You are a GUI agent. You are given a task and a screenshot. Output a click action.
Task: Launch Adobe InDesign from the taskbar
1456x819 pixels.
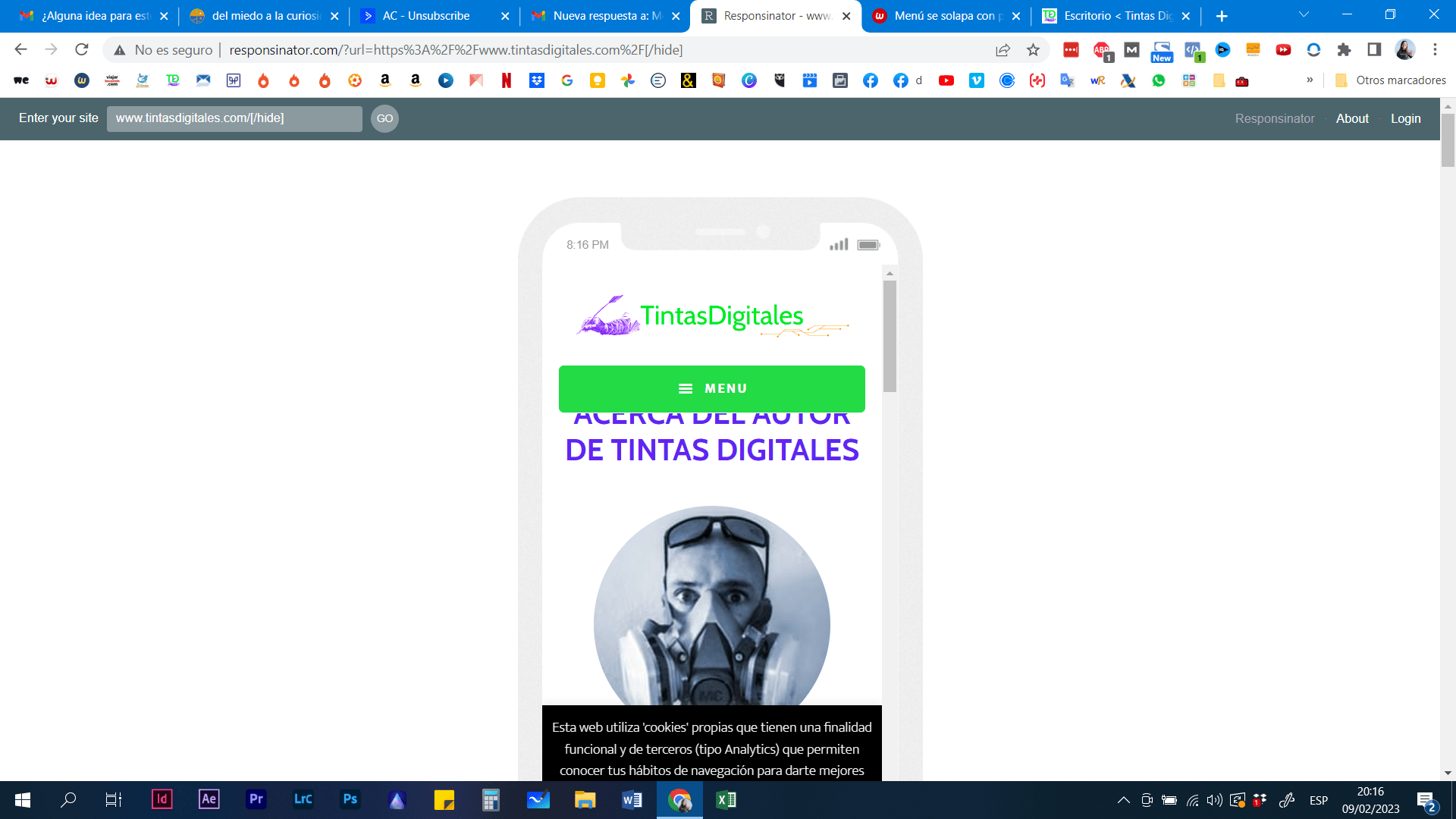tap(162, 799)
